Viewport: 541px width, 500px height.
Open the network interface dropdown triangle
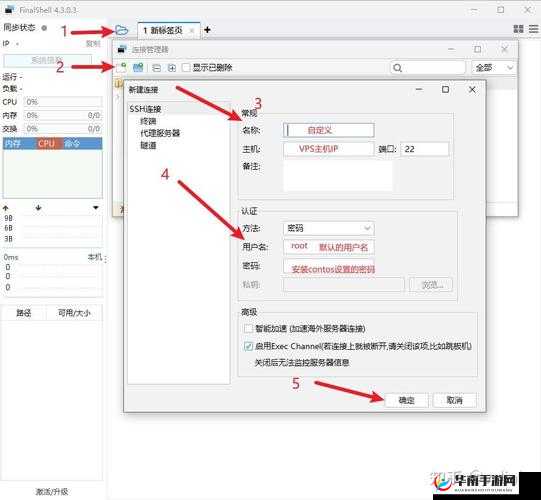pos(96,208)
